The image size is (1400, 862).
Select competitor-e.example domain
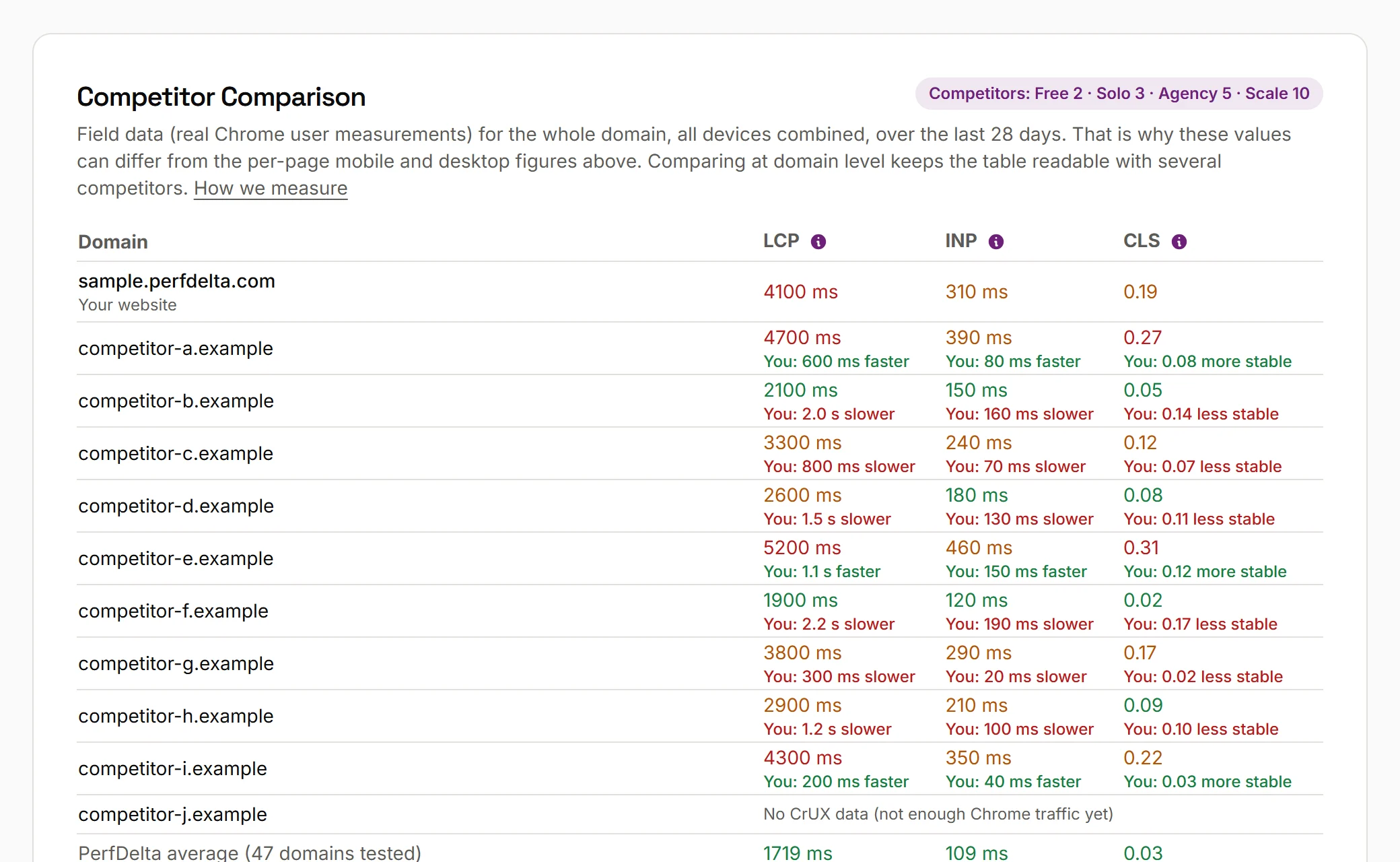pyautogui.click(x=176, y=558)
